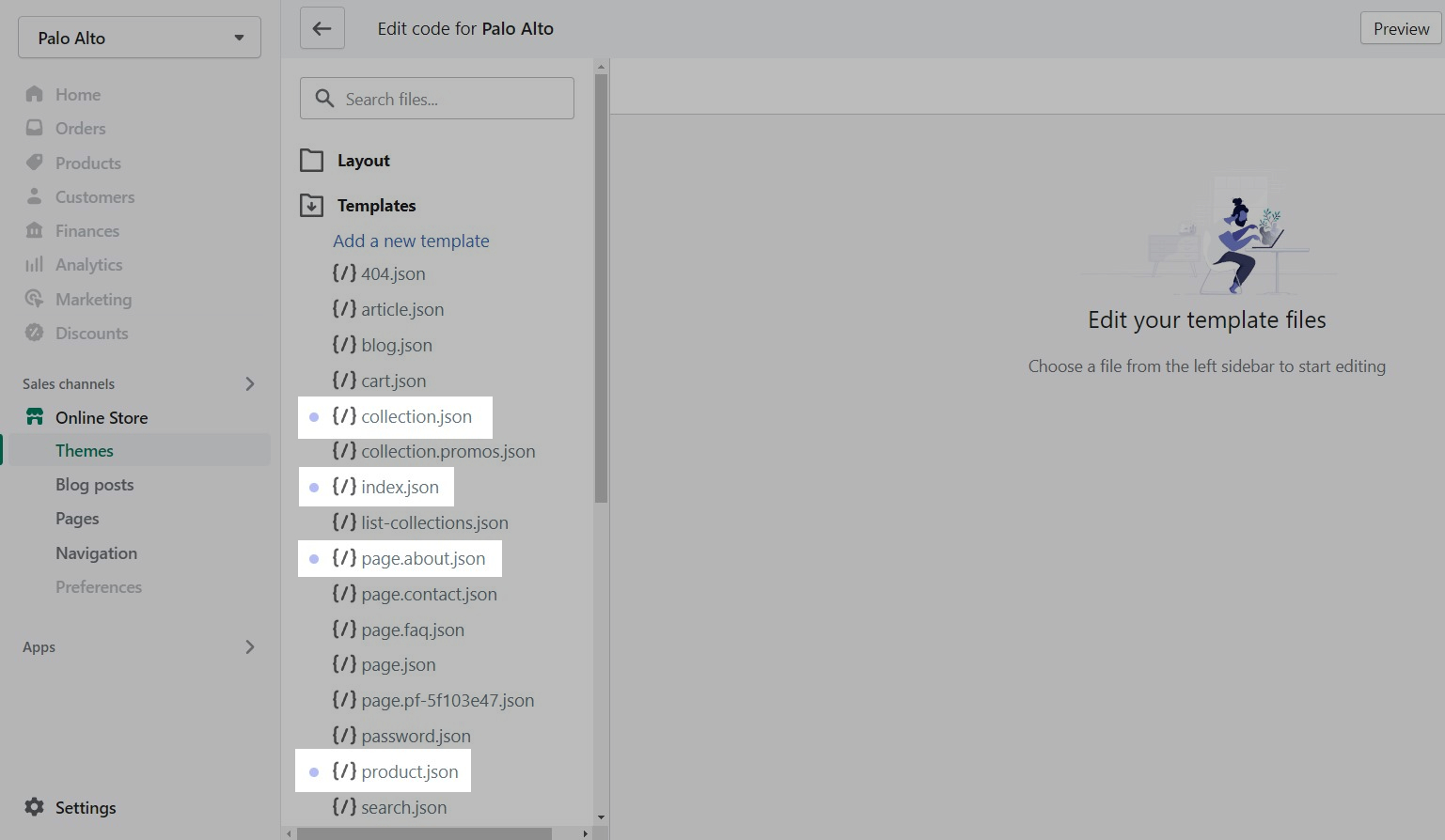This screenshot has width=1445, height=840.
Task: Click the Finances bank icon
Action: pos(35,230)
